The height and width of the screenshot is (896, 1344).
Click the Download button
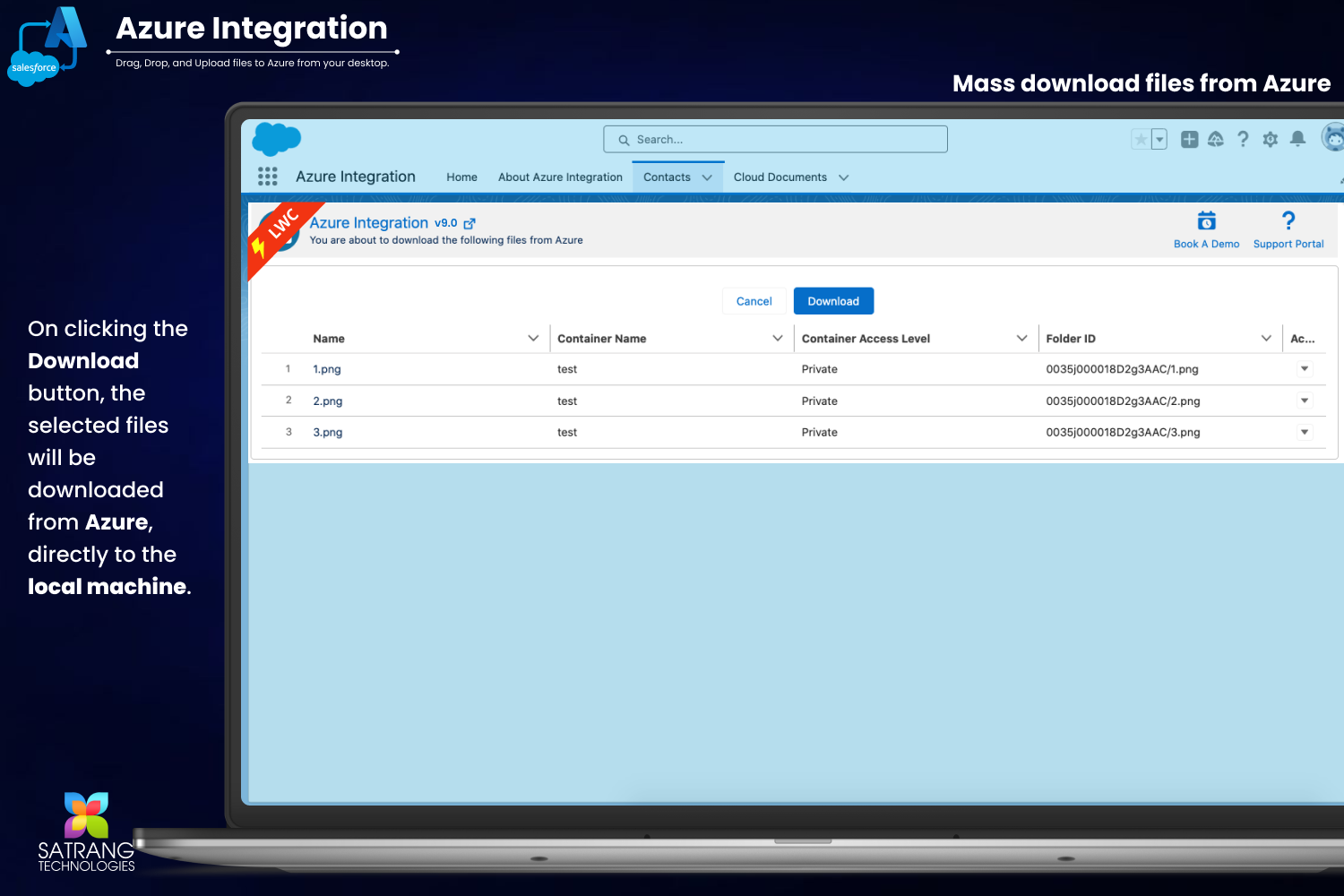coord(833,301)
